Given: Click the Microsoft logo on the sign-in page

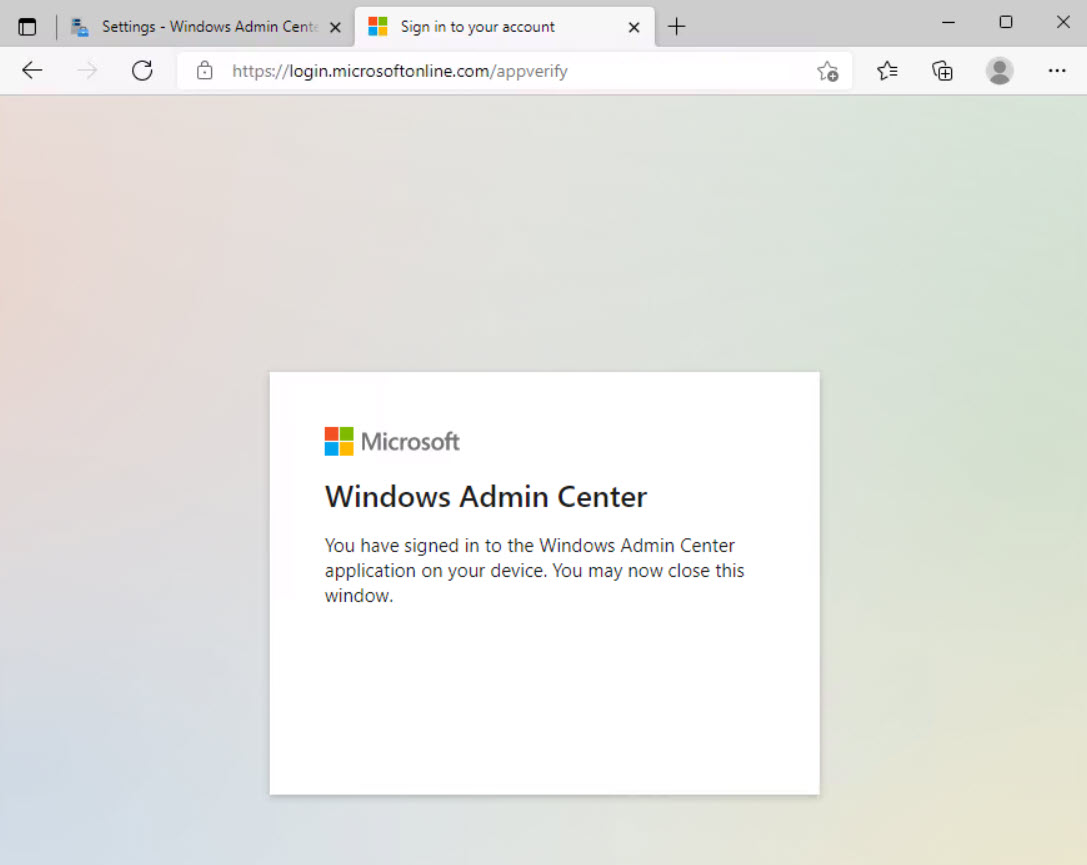Looking at the screenshot, I should click(x=392, y=440).
